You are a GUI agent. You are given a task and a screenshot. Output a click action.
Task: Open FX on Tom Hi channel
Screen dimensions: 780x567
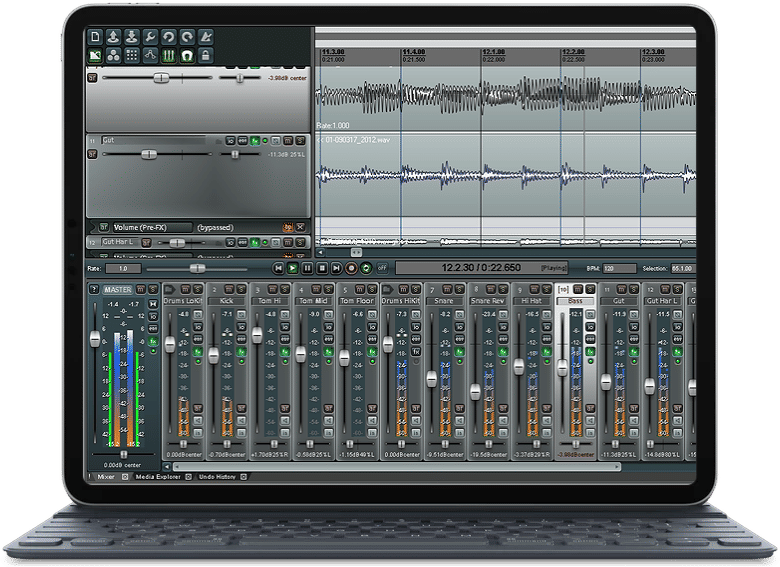pos(285,352)
